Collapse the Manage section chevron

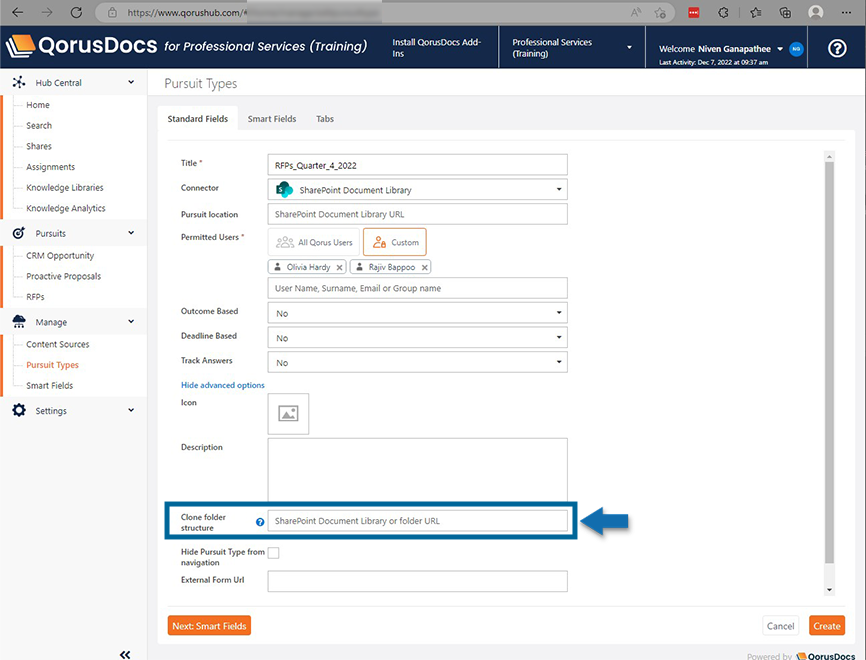click(131, 321)
